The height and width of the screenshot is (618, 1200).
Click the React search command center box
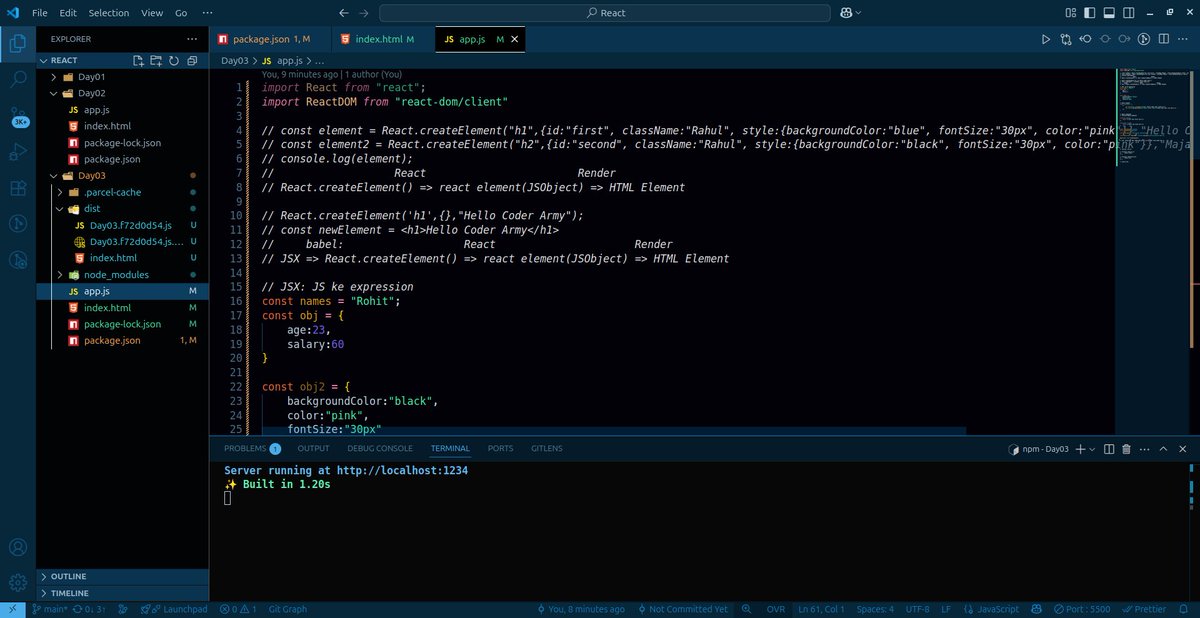[x=605, y=13]
